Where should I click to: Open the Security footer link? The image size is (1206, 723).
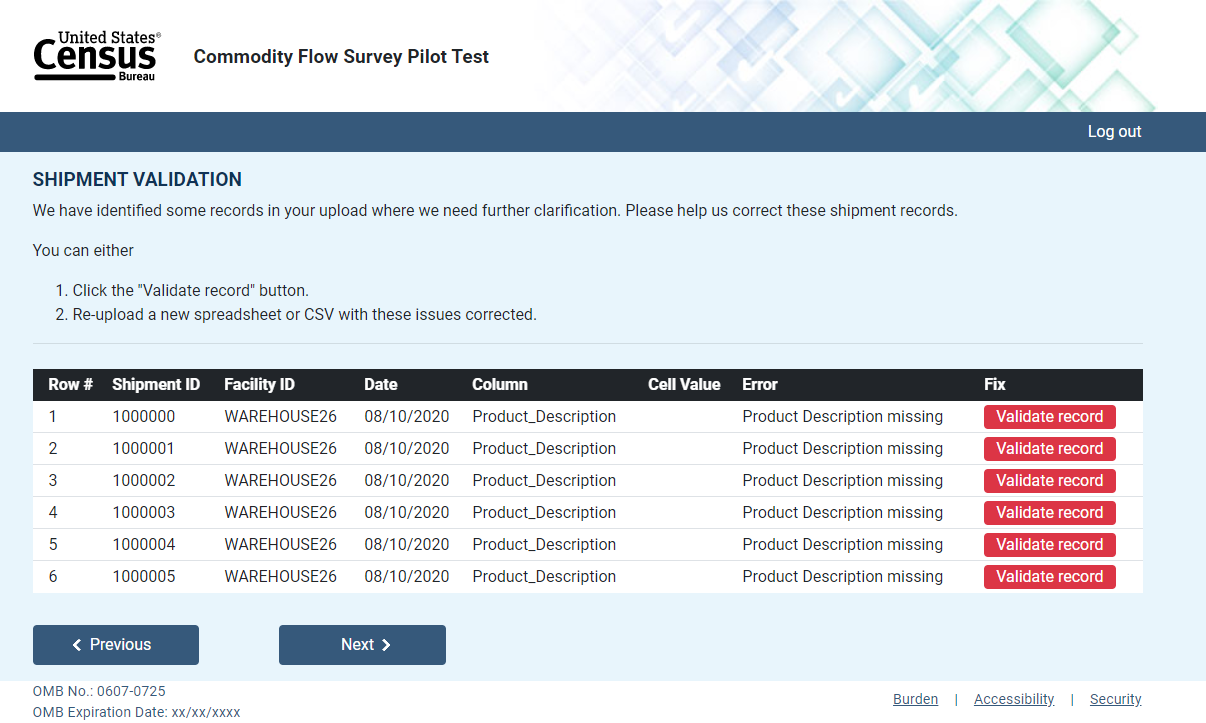click(x=1115, y=700)
